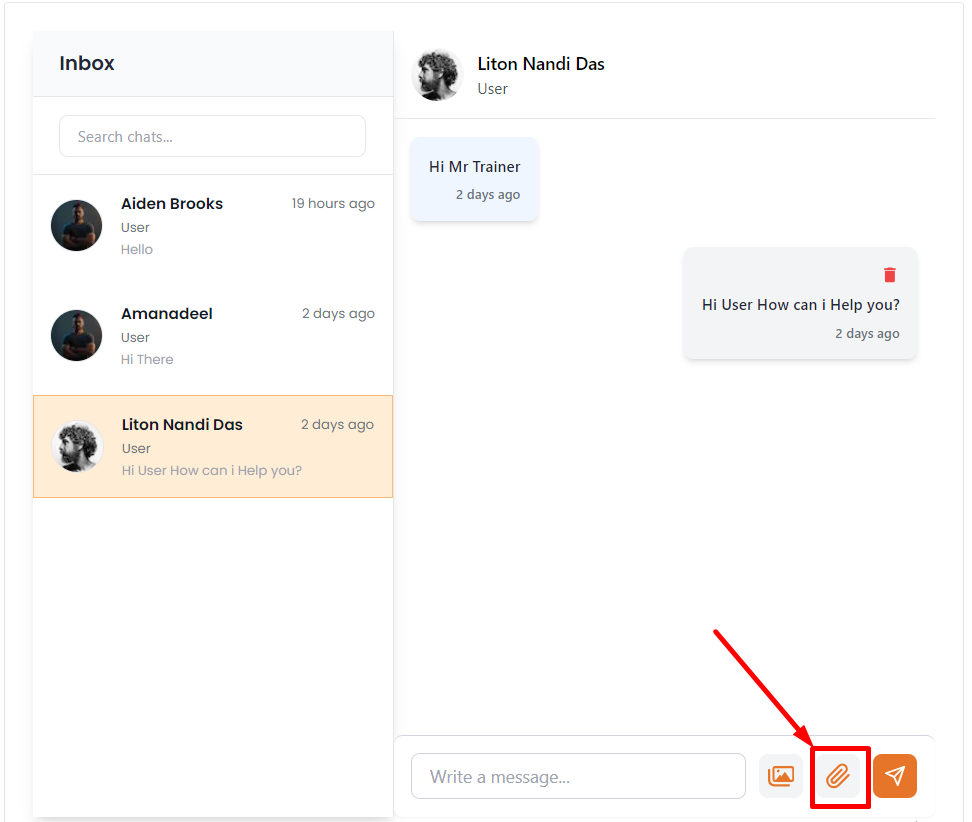972x822 pixels.
Task: Click Liton Nandi Das avatar in inbox list
Action: pyautogui.click(x=77, y=446)
